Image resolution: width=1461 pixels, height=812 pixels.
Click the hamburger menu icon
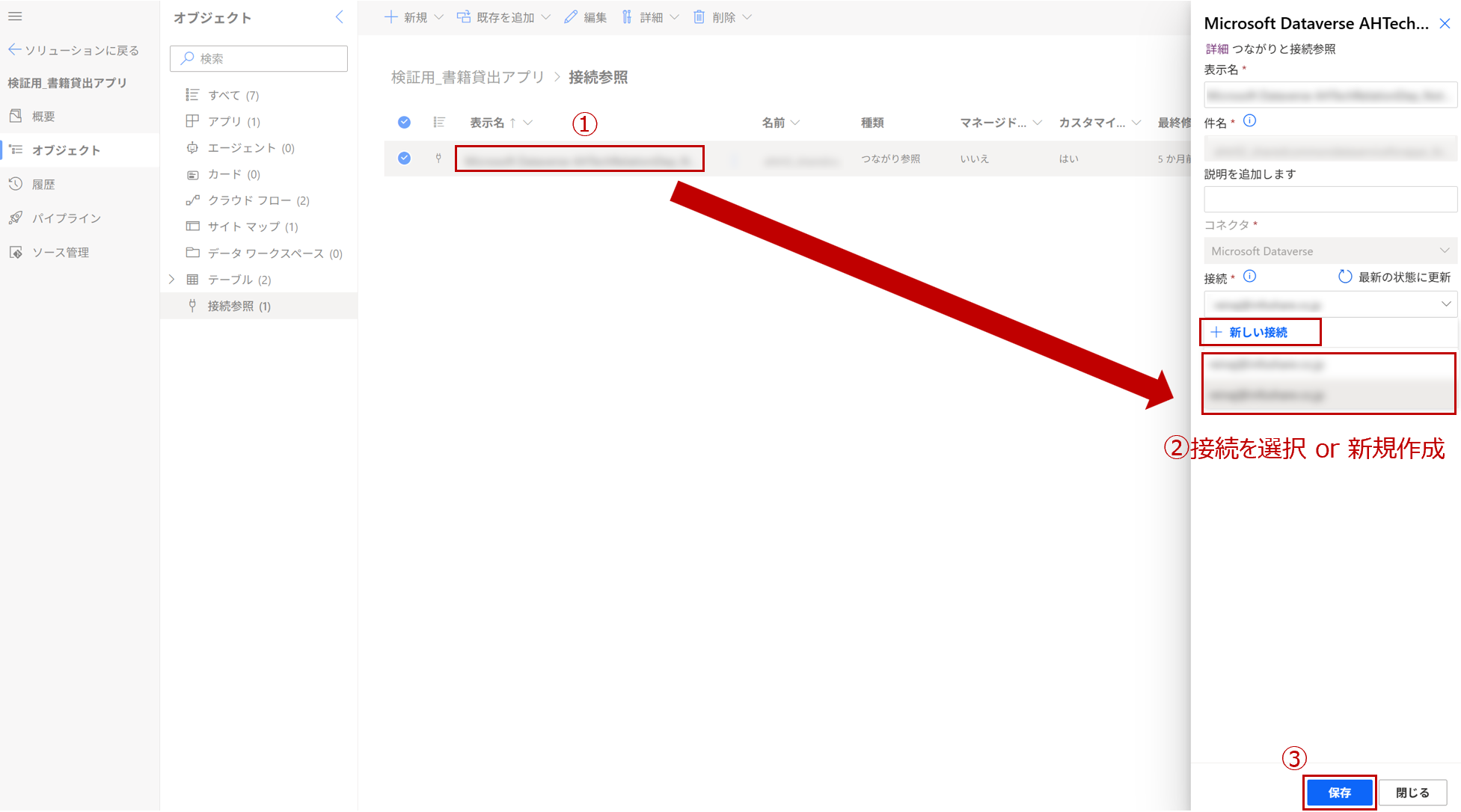(x=15, y=16)
